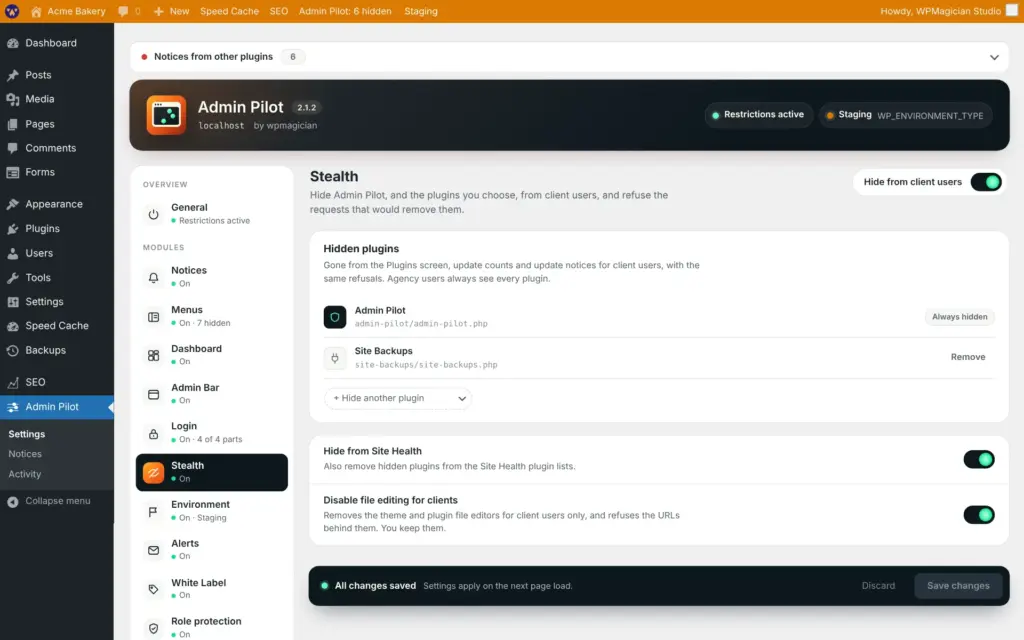The width and height of the screenshot is (1024, 640).
Task: Click the Menus module icon
Action: (153, 317)
